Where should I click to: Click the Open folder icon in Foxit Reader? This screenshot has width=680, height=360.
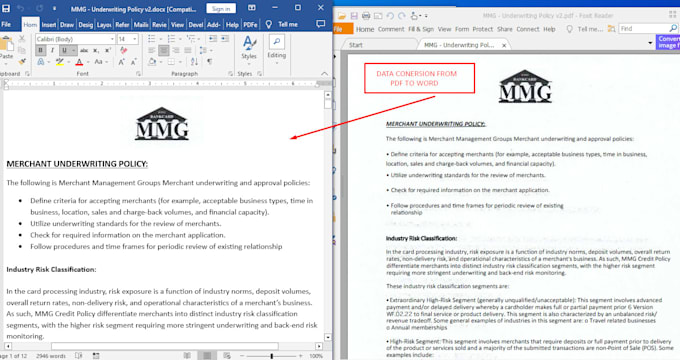point(342,16)
